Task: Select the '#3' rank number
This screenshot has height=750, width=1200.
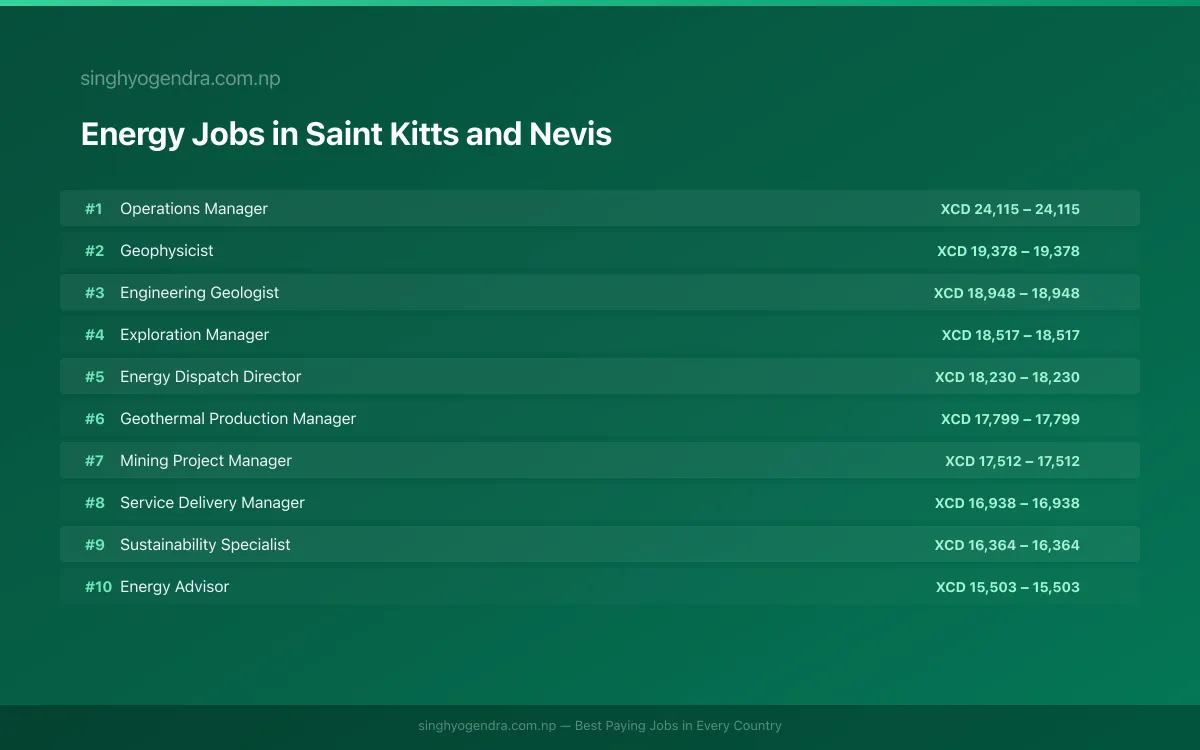Action: click(94, 293)
